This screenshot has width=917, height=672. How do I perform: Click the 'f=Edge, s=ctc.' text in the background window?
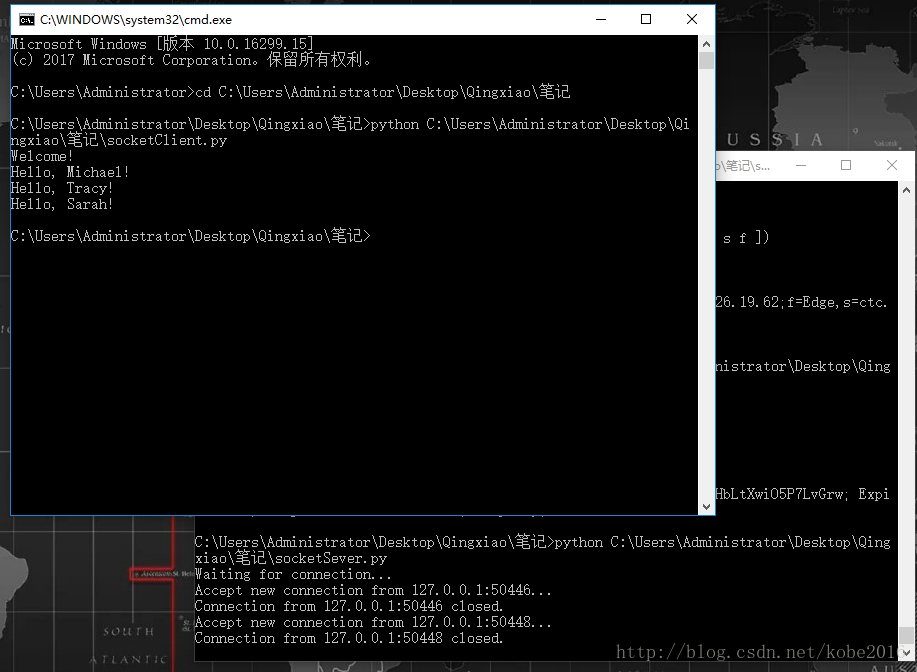coord(837,302)
